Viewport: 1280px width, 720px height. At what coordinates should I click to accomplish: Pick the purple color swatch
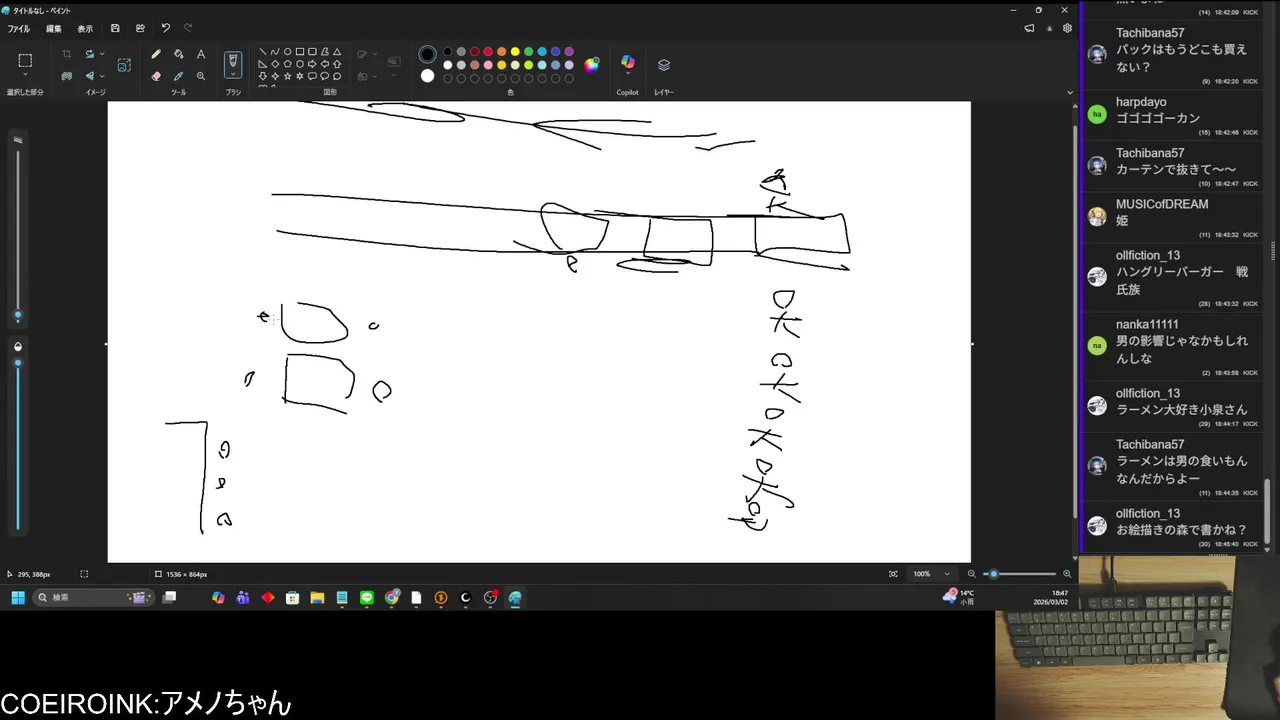569,52
